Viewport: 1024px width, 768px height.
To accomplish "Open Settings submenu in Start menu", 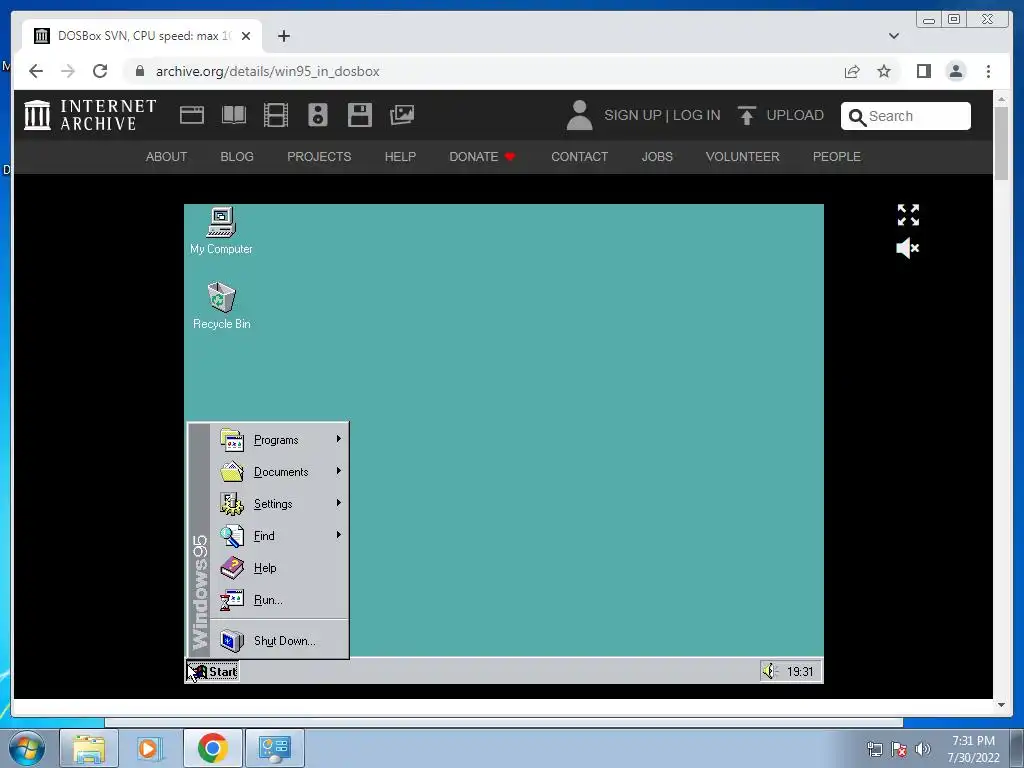I will pos(281,504).
